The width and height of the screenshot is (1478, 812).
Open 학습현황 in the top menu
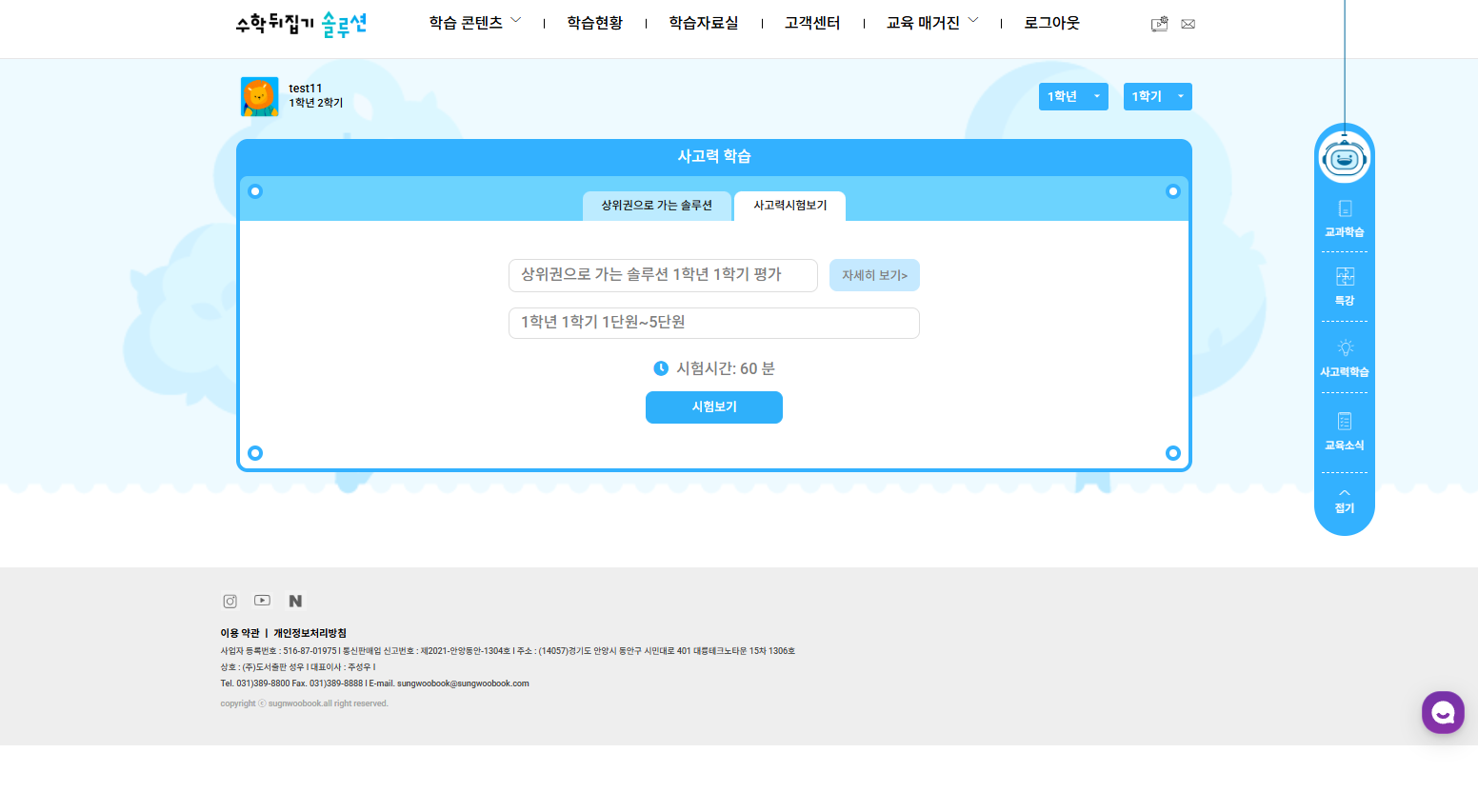click(x=594, y=23)
